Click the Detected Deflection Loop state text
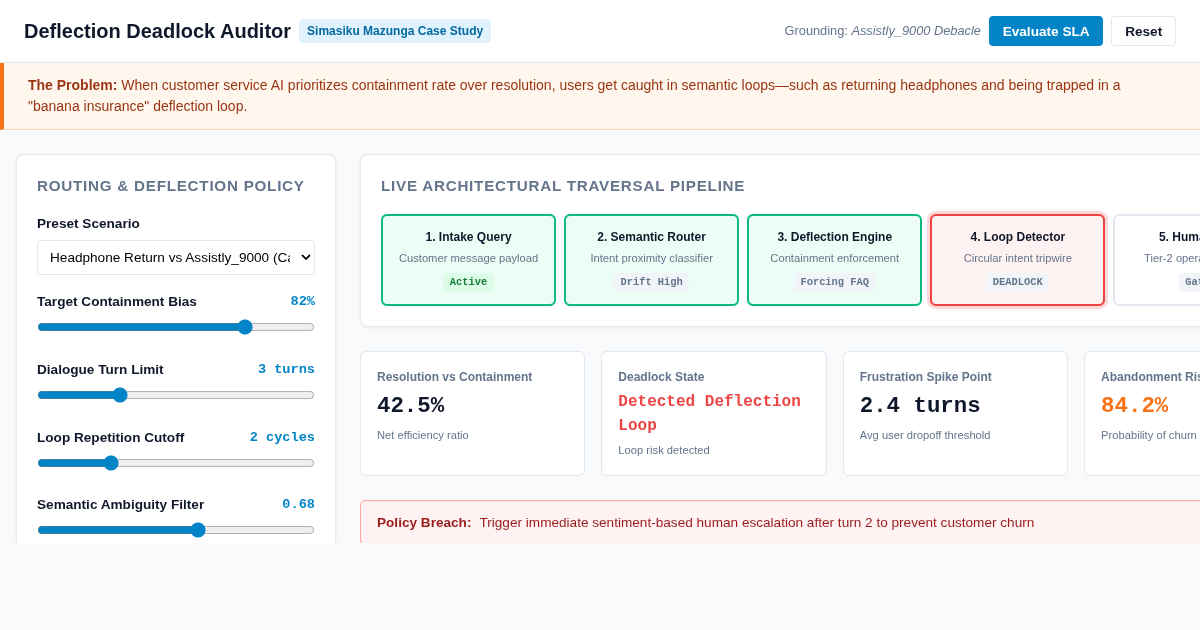The image size is (1200, 630). tap(709, 413)
